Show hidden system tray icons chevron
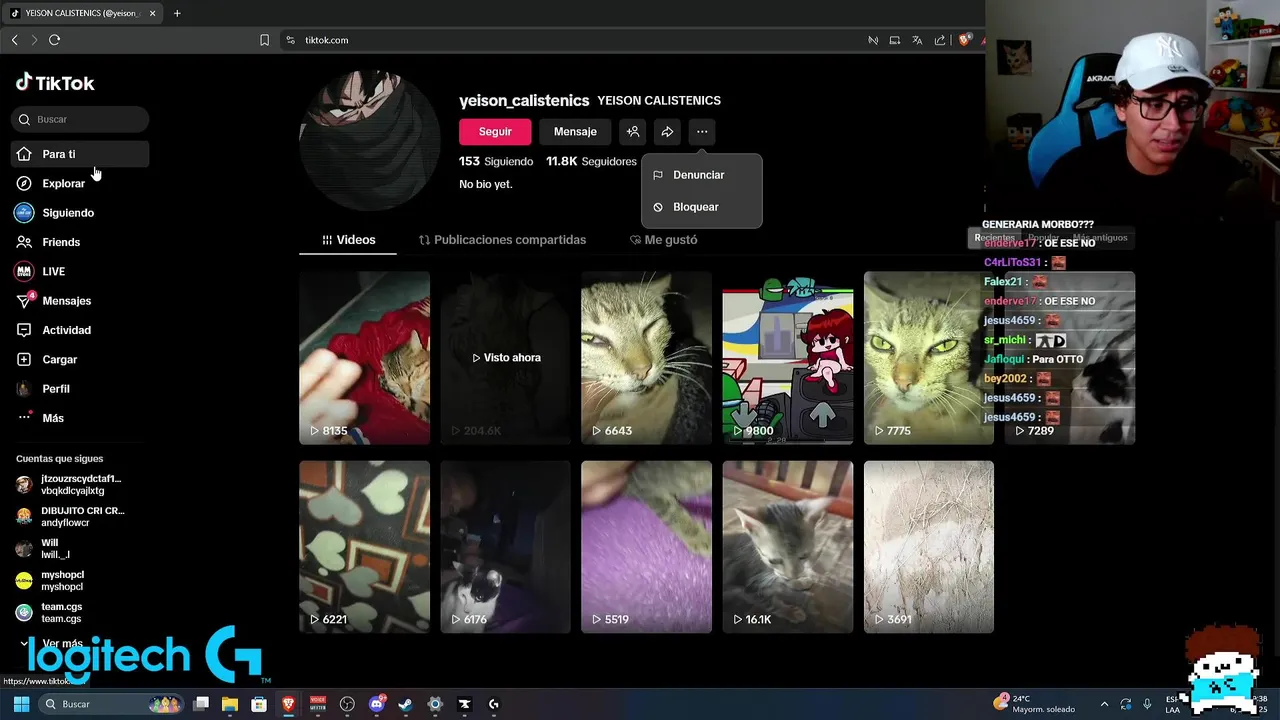Screen dimensions: 1280x720 coord(1104,704)
